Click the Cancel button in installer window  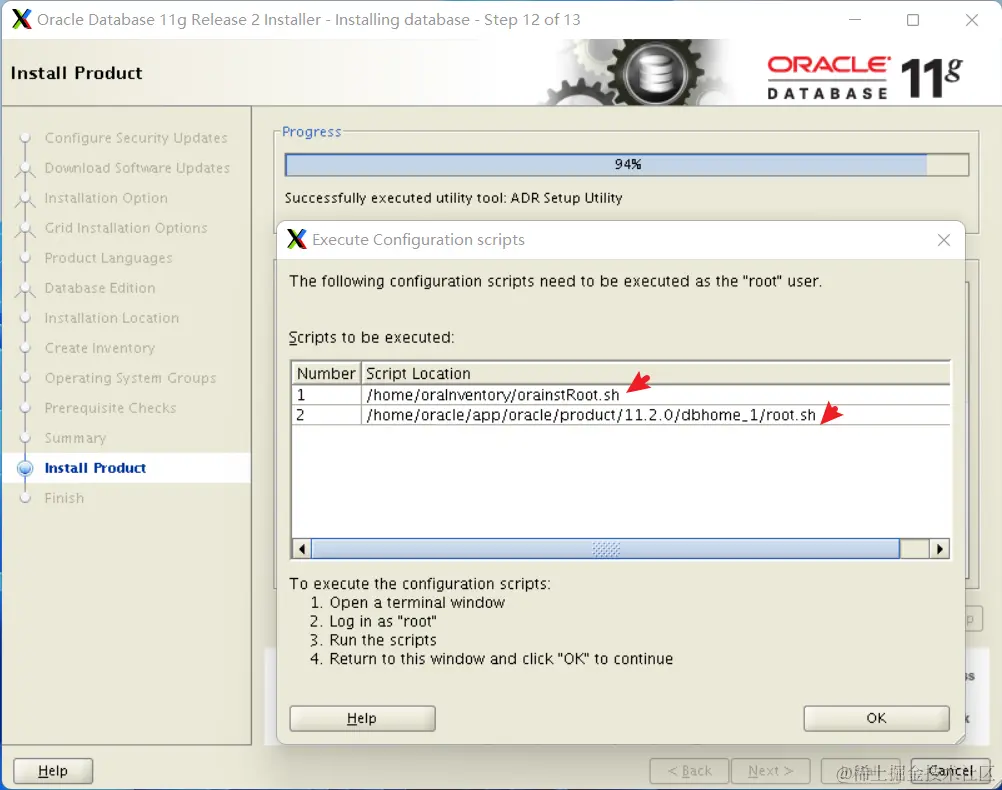(x=950, y=771)
